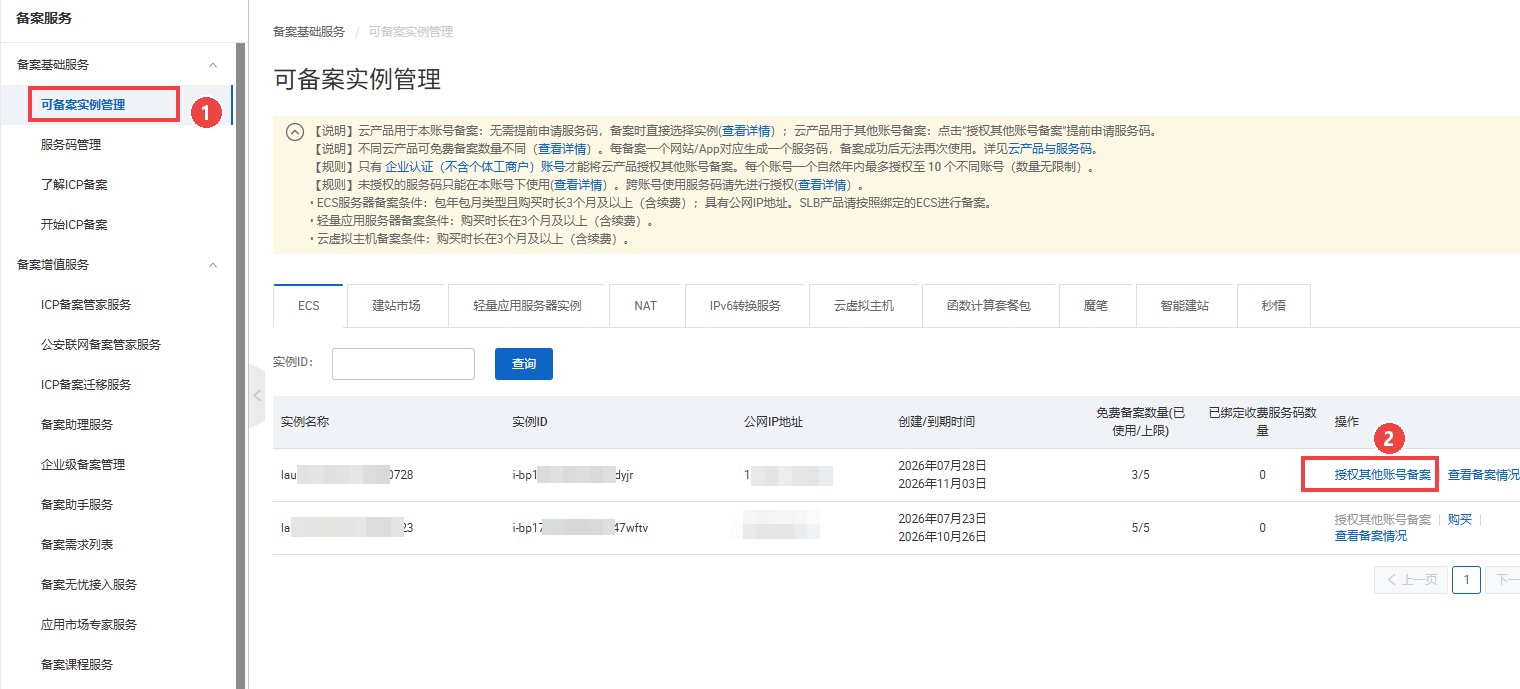Select the ECS tab
Viewport: 1520px width, 689px height.
308,306
